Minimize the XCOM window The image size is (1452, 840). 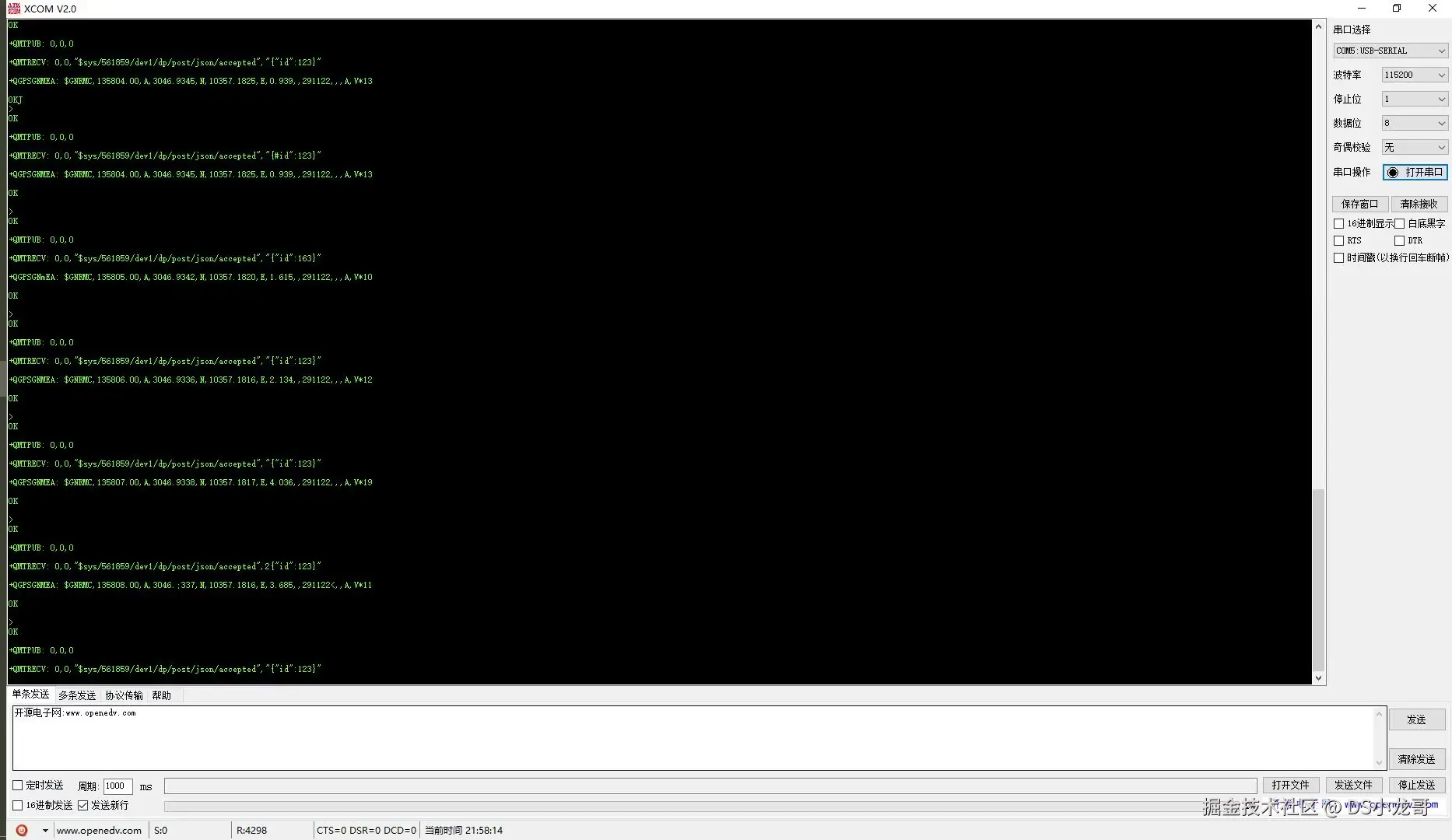1361,9
